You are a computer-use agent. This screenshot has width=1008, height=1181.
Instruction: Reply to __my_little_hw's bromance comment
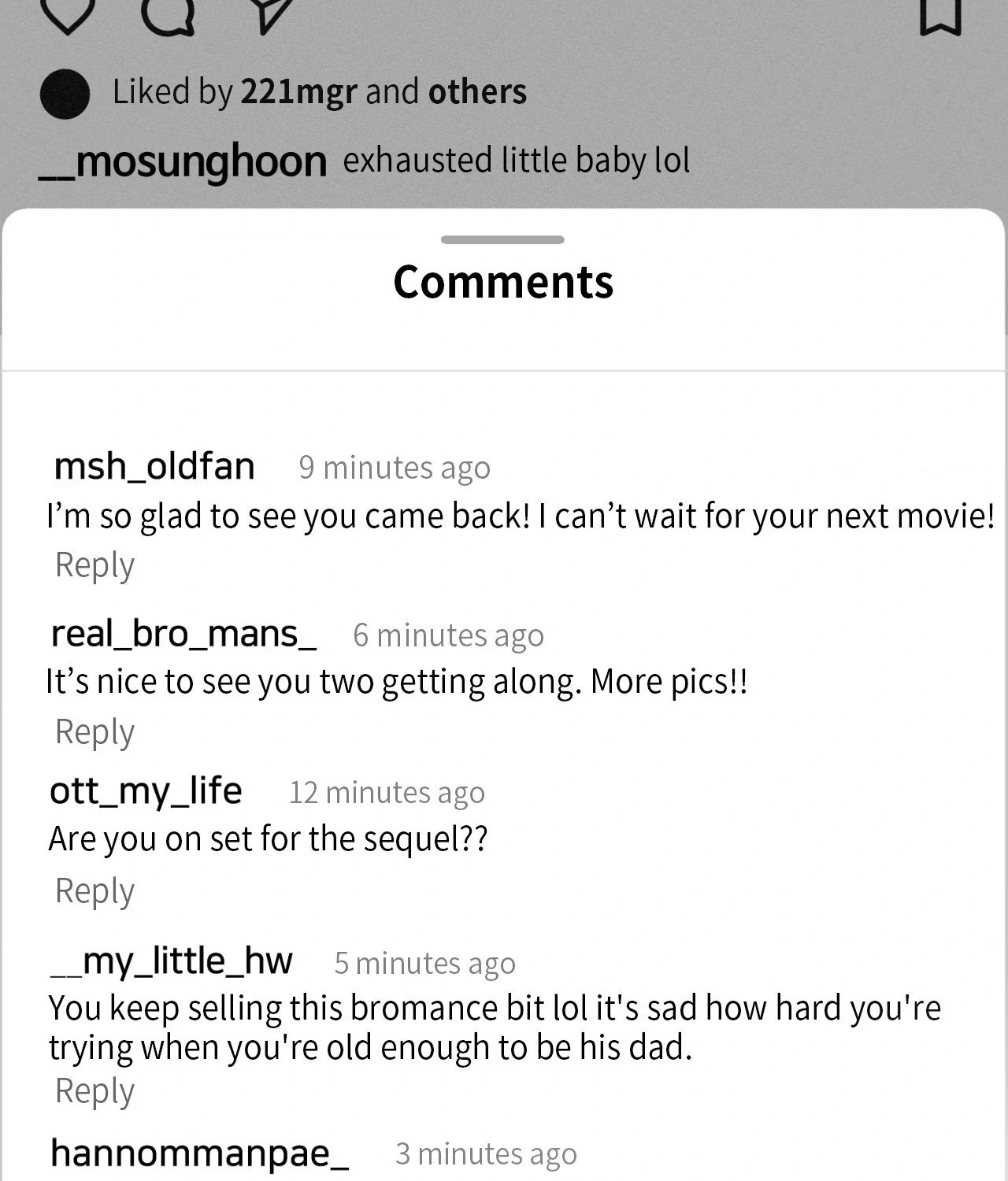tap(94, 1090)
